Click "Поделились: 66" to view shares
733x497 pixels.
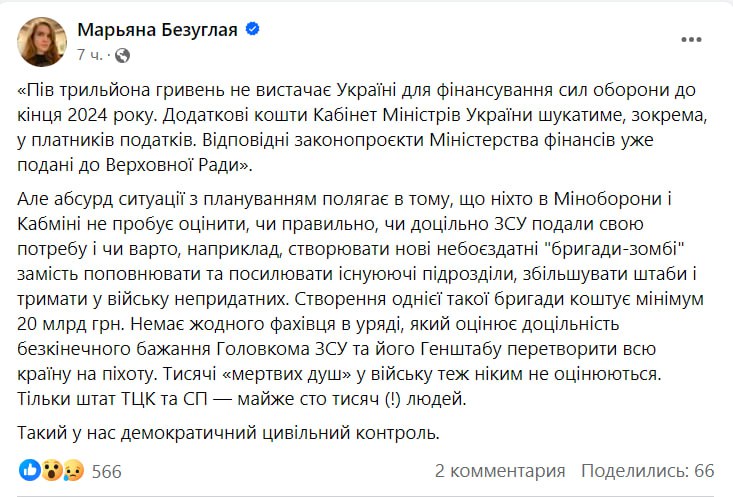click(x=648, y=470)
